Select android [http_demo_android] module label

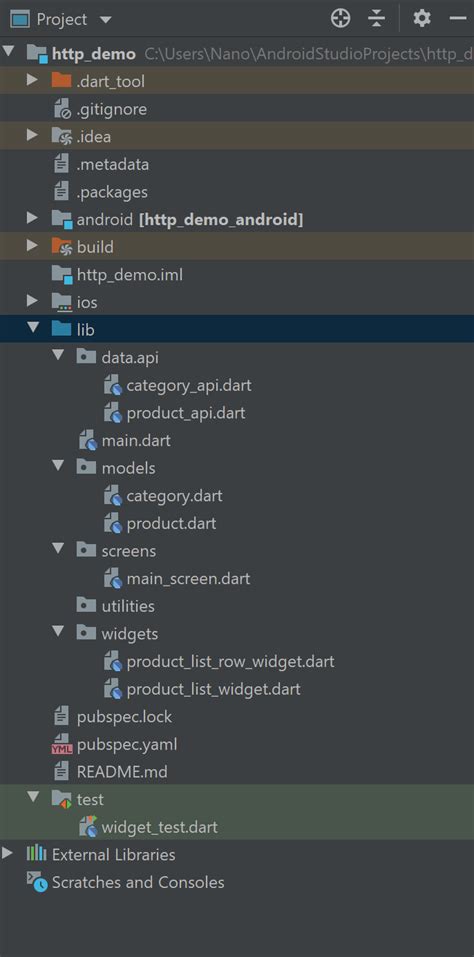190,219
